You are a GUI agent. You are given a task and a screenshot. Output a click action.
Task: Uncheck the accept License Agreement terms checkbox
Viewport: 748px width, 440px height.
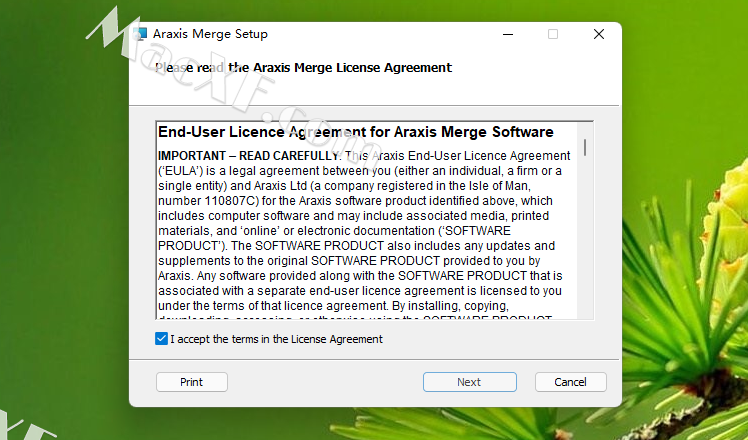161,339
